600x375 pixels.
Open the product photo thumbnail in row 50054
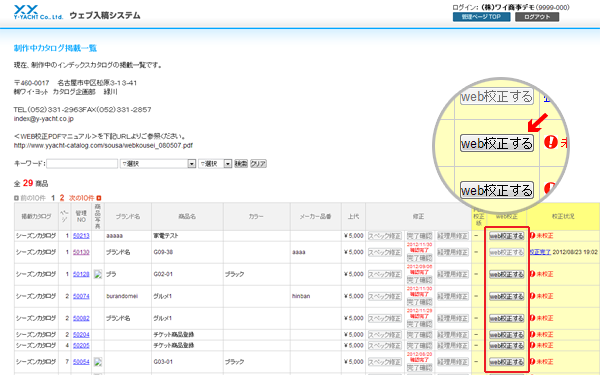(x=98, y=362)
